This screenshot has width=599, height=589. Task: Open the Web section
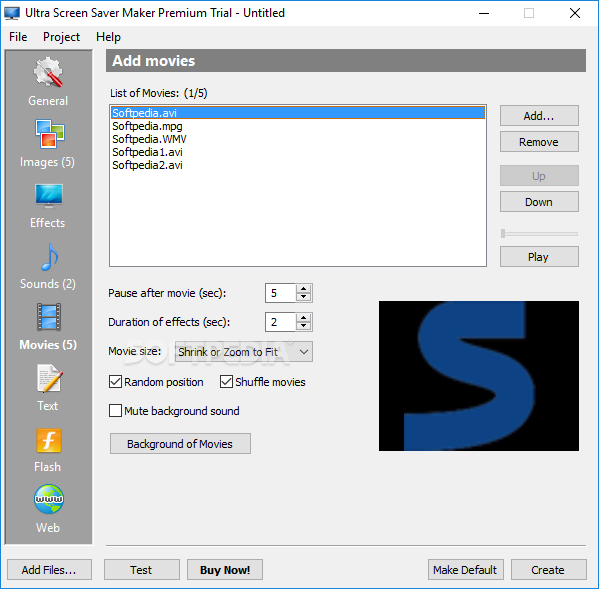coord(48,509)
